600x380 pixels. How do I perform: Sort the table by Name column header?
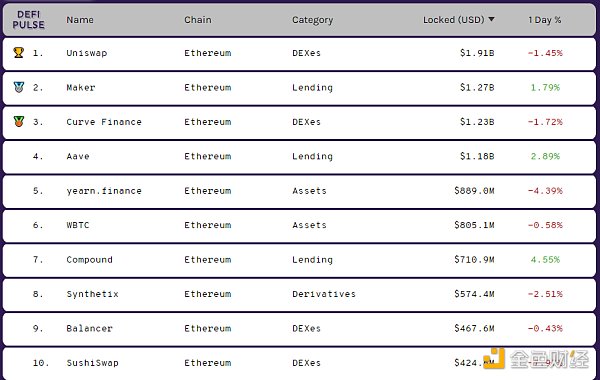tap(80, 20)
